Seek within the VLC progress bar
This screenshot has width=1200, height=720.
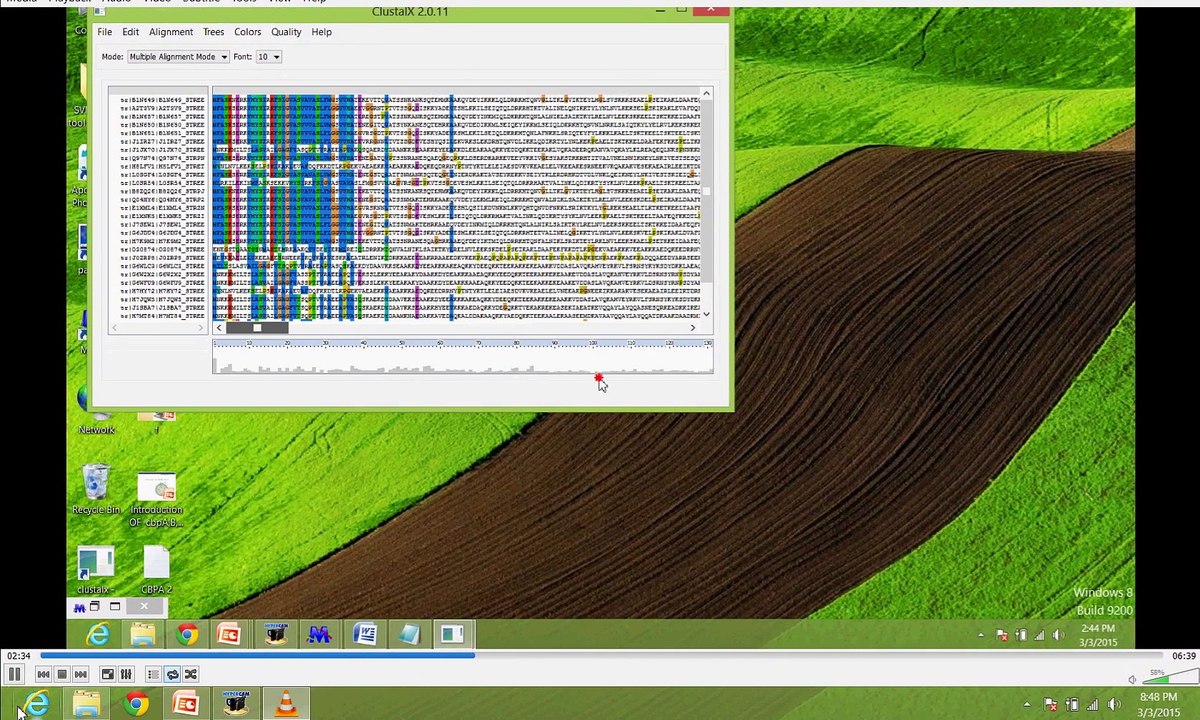tap(600, 656)
